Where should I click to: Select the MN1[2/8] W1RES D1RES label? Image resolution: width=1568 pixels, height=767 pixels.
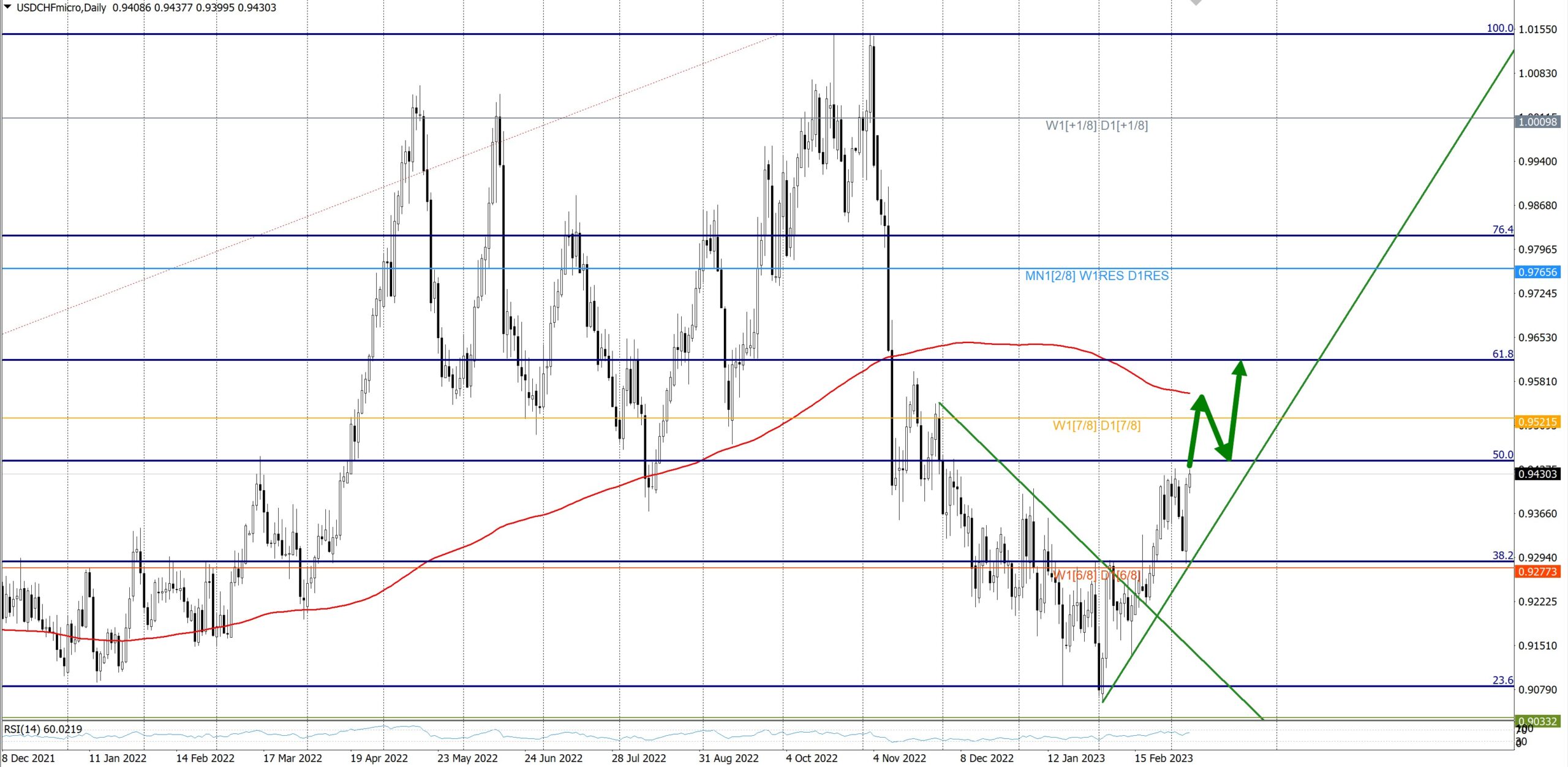[x=1096, y=276]
